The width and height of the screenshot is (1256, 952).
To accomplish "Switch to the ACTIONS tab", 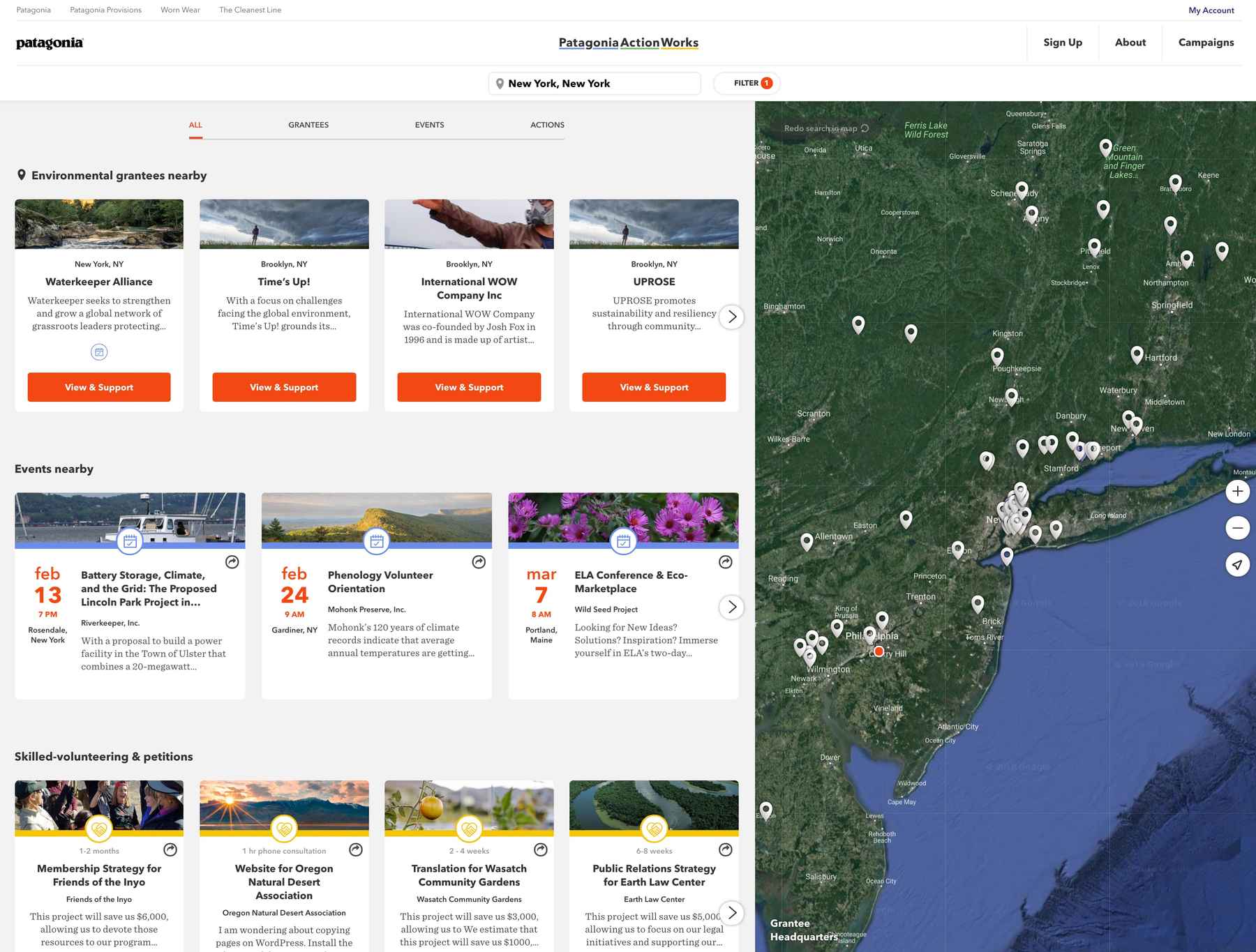I will pyautogui.click(x=547, y=125).
